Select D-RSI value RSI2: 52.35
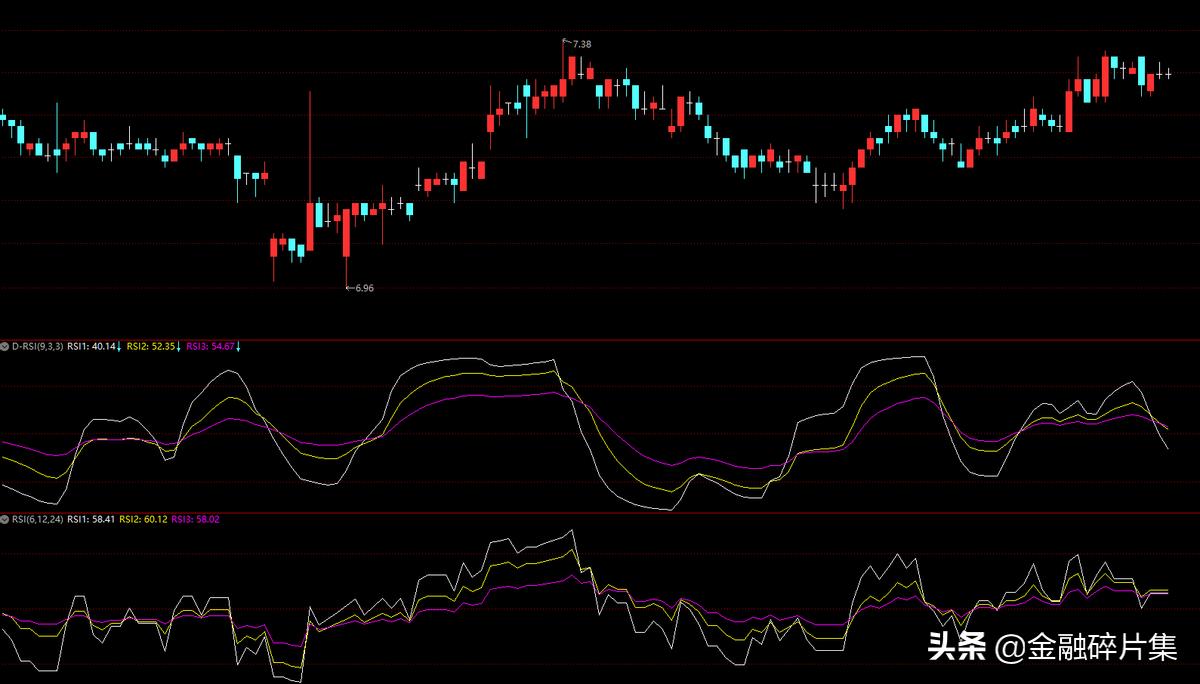This screenshot has height=684, width=1200. coord(153,347)
